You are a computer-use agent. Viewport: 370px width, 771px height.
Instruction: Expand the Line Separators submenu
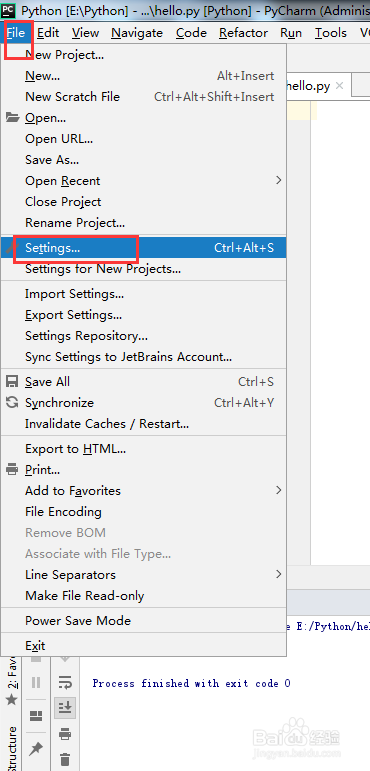tap(144, 575)
